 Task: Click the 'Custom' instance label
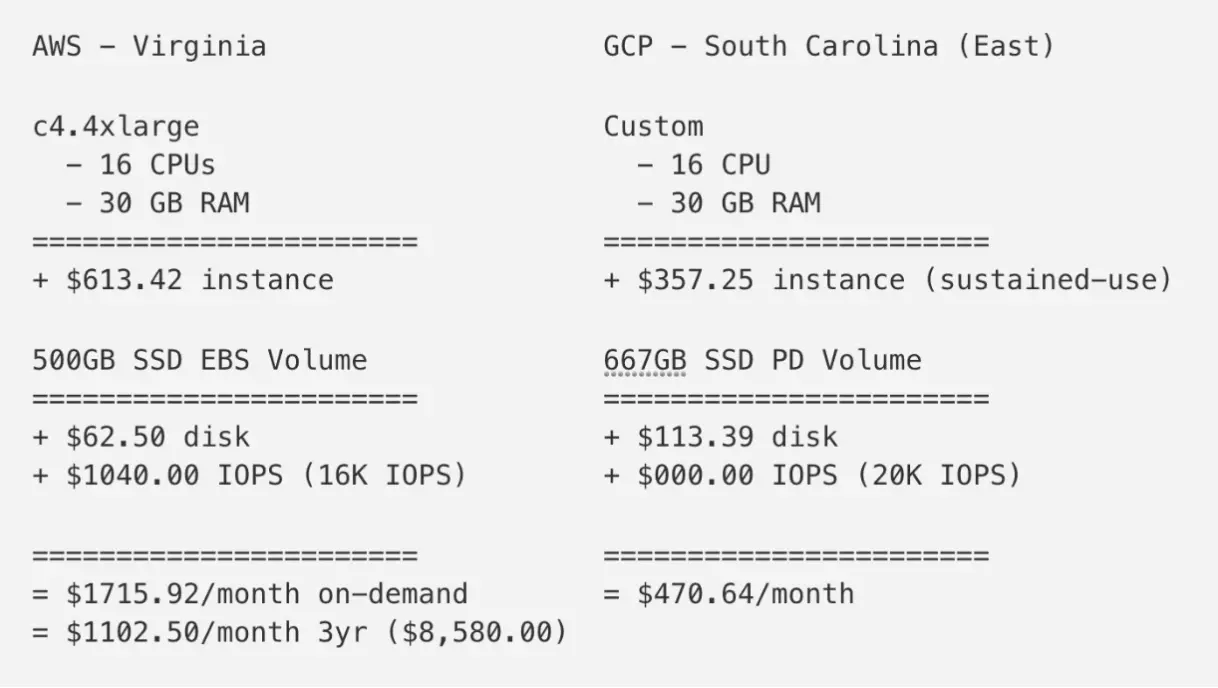point(653,126)
